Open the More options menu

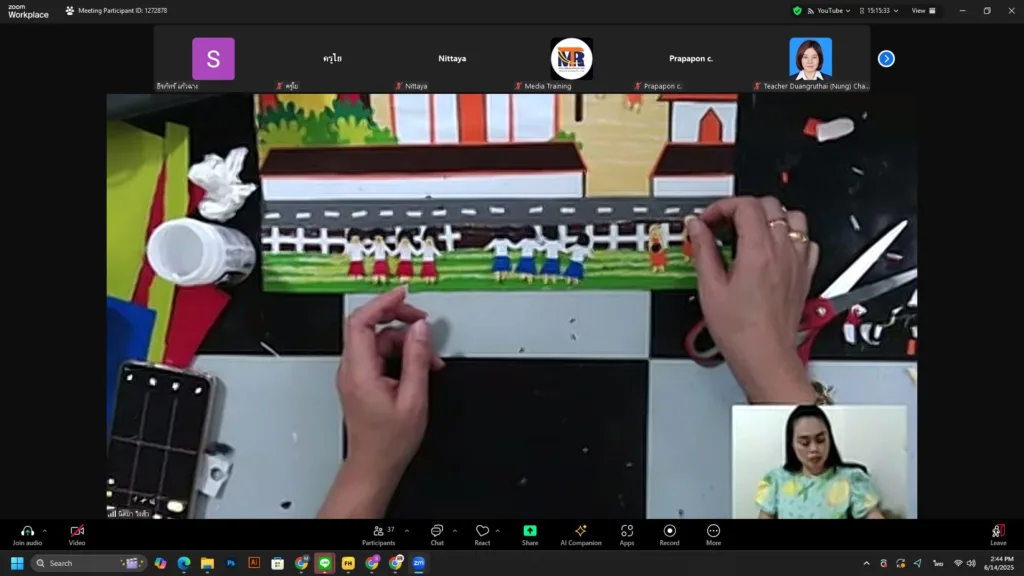pos(713,531)
